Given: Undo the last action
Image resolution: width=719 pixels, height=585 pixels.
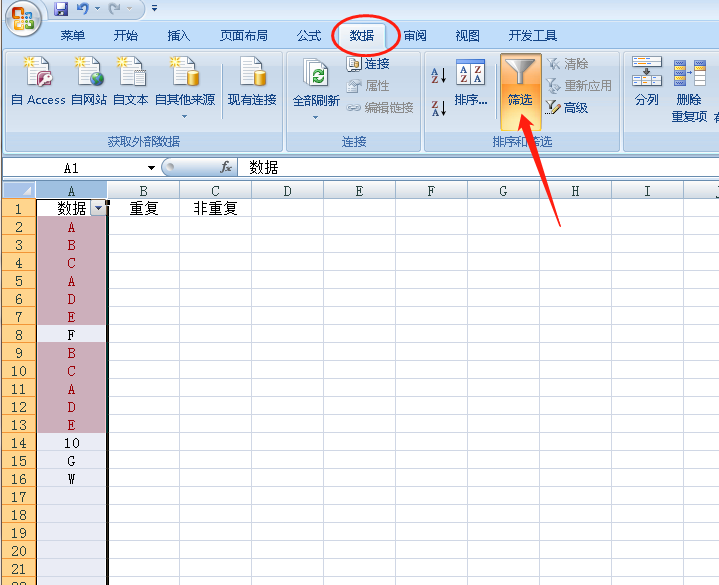Looking at the screenshot, I should tap(83, 8).
